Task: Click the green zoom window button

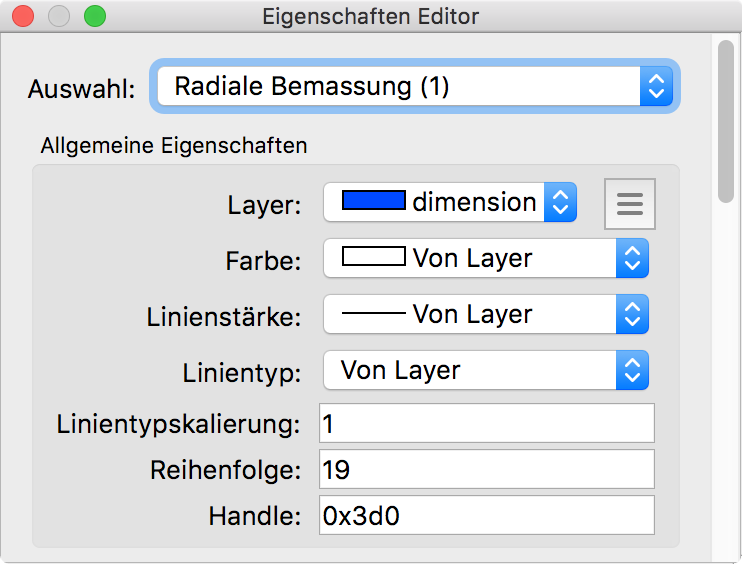Action: [94, 16]
